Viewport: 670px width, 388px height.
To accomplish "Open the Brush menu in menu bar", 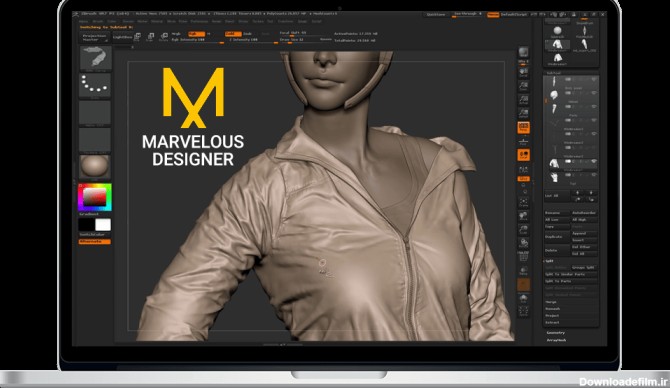I will [98, 21].
